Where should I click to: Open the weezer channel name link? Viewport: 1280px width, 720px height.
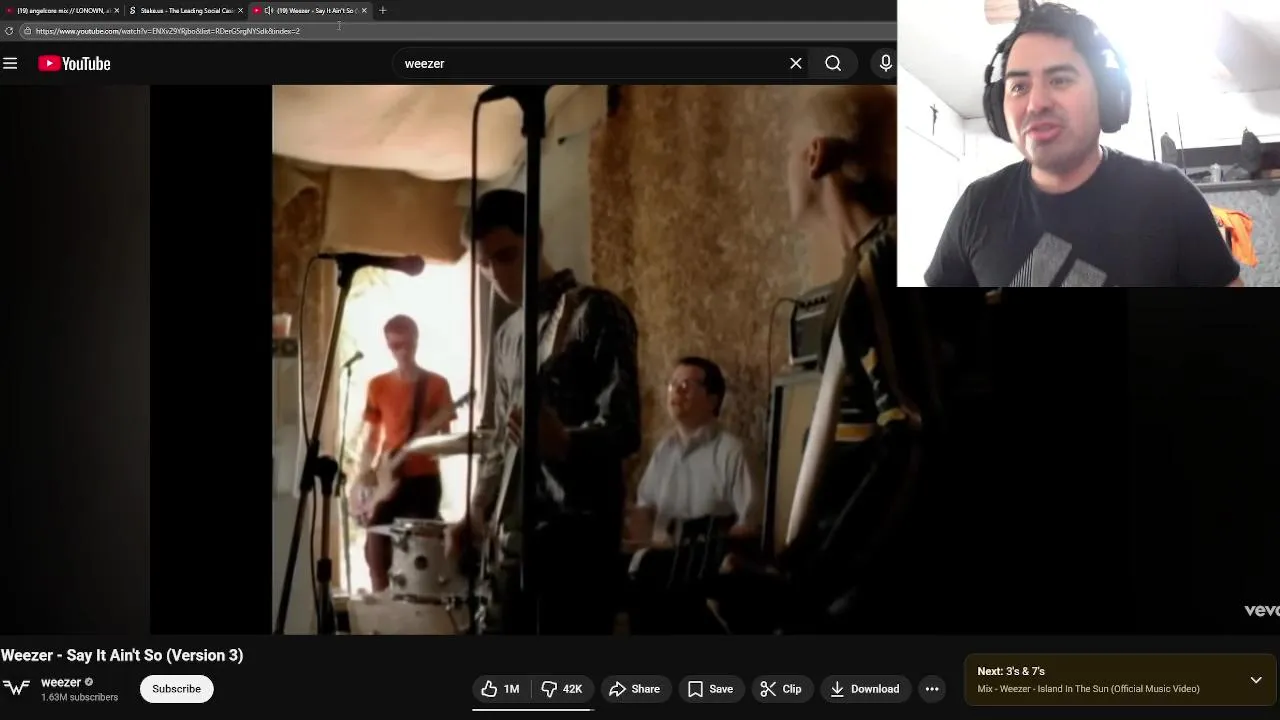[61, 682]
